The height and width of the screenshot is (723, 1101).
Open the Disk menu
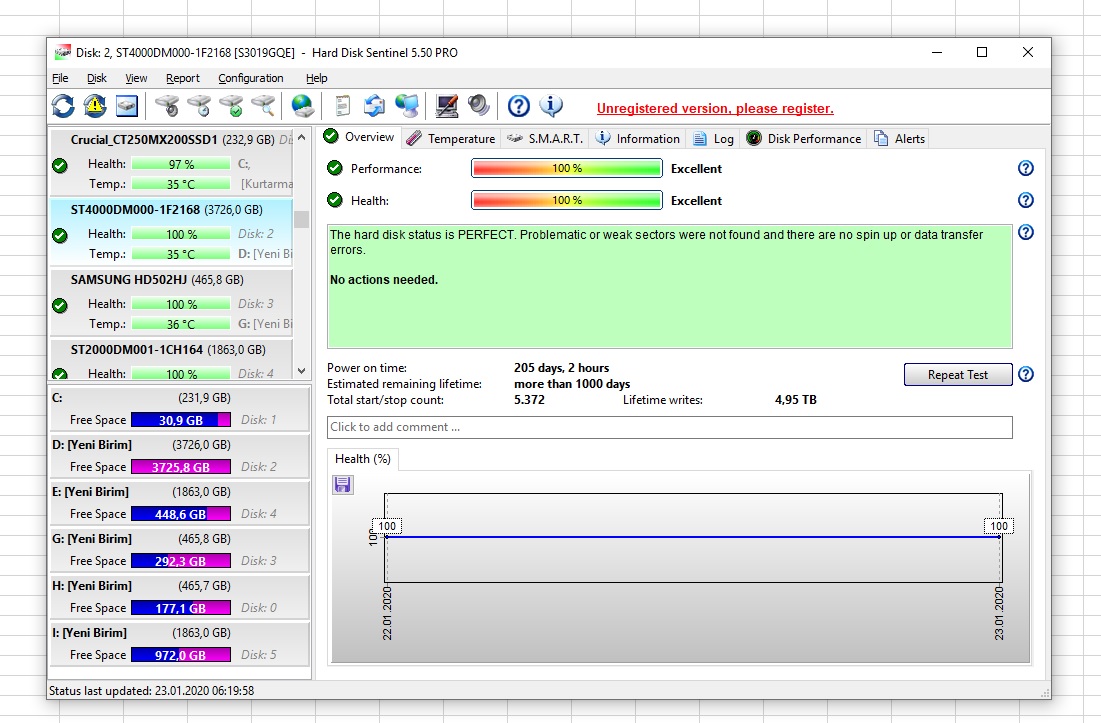click(97, 78)
